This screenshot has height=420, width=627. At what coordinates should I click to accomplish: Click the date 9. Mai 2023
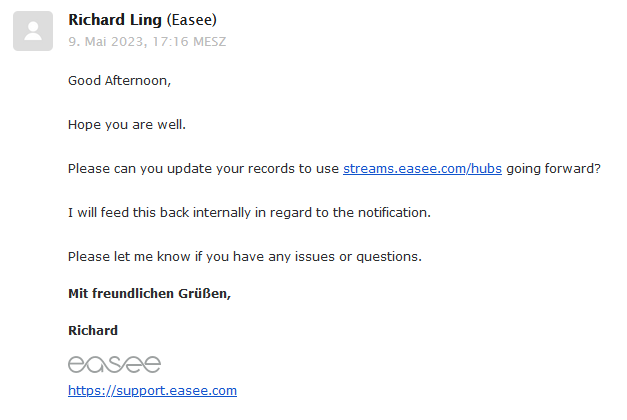point(106,42)
